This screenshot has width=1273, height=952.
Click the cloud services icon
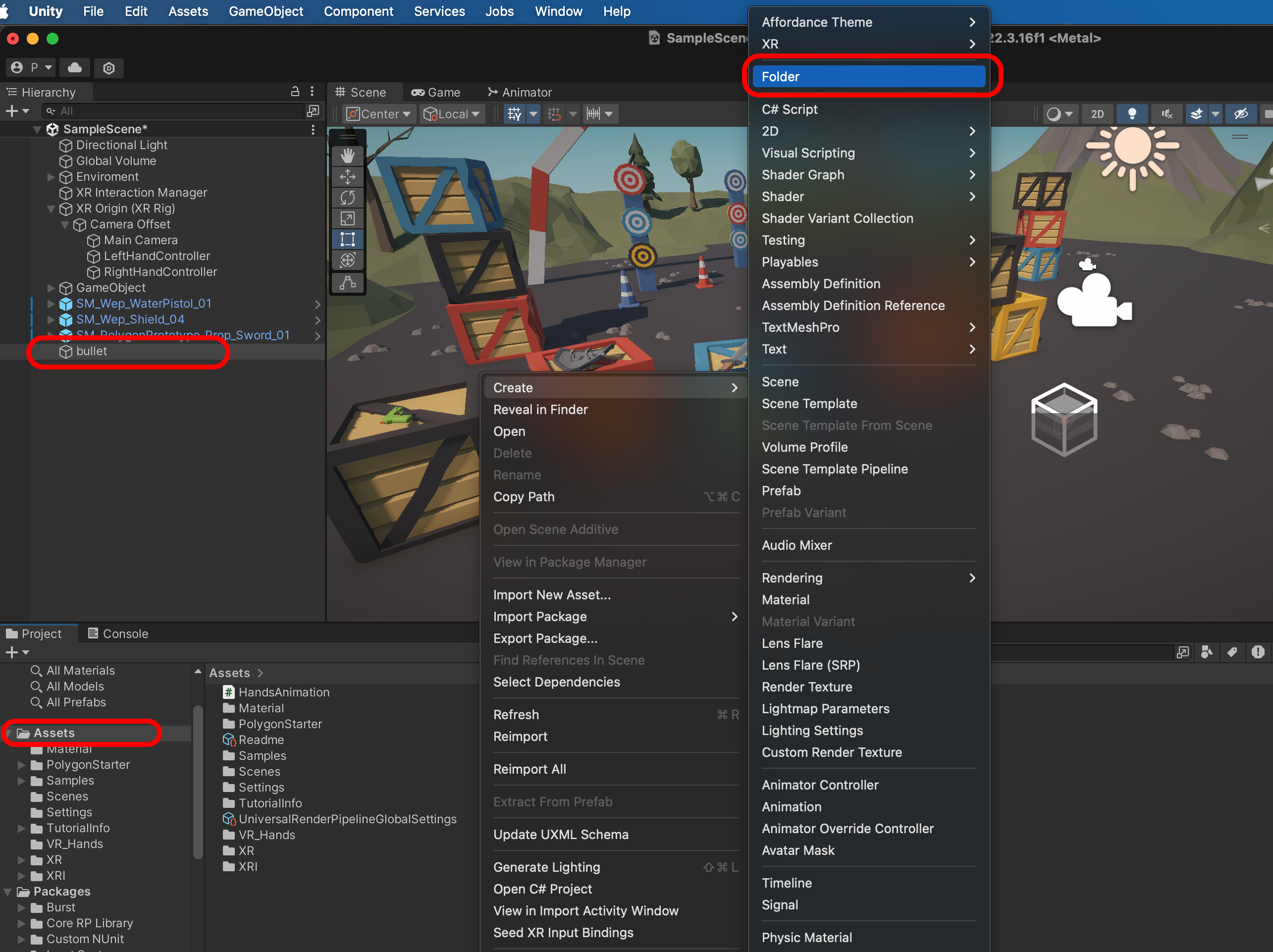[x=75, y=68]
